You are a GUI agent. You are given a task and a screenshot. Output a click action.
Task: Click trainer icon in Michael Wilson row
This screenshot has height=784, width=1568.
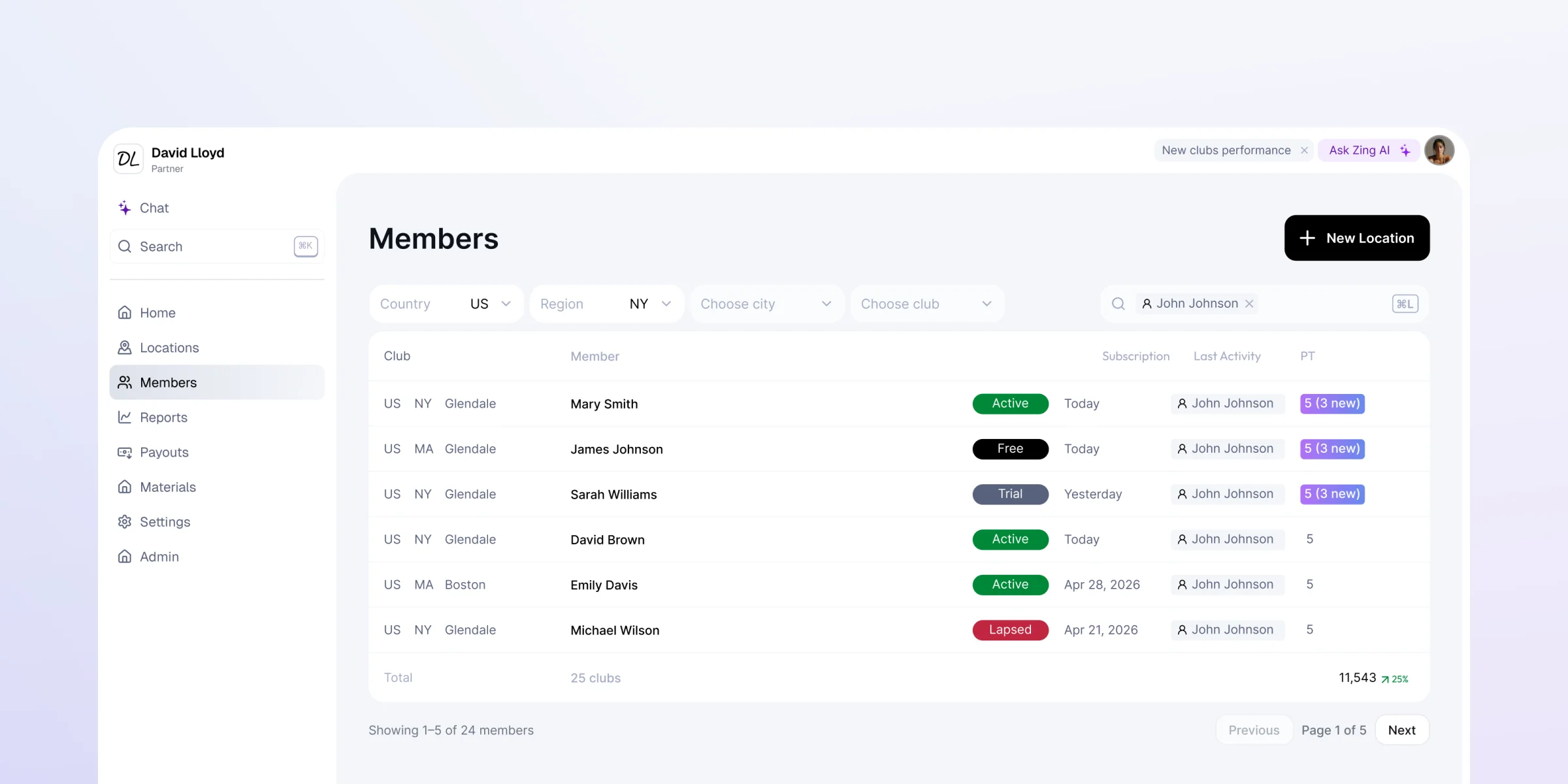(x=1182, y=630)
